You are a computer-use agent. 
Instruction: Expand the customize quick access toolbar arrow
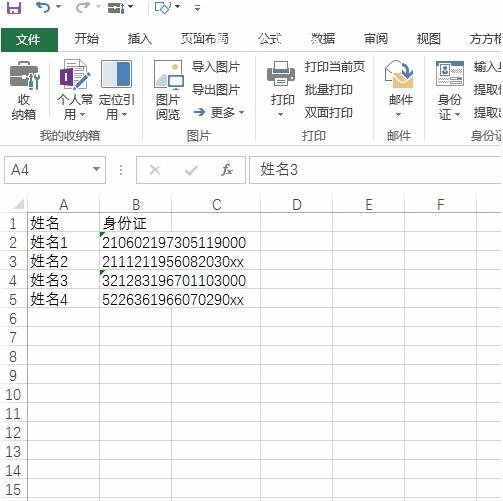(x=197, y=8)
